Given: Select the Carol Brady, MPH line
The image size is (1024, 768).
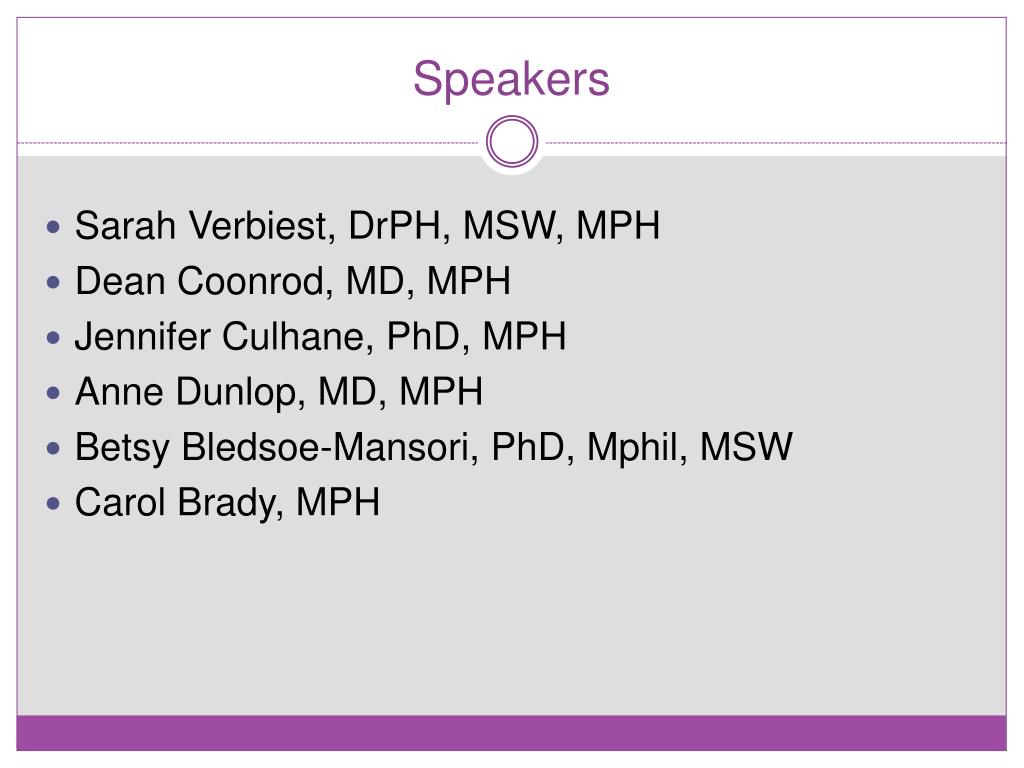Looking at the screenshot, I should point(227,503).
